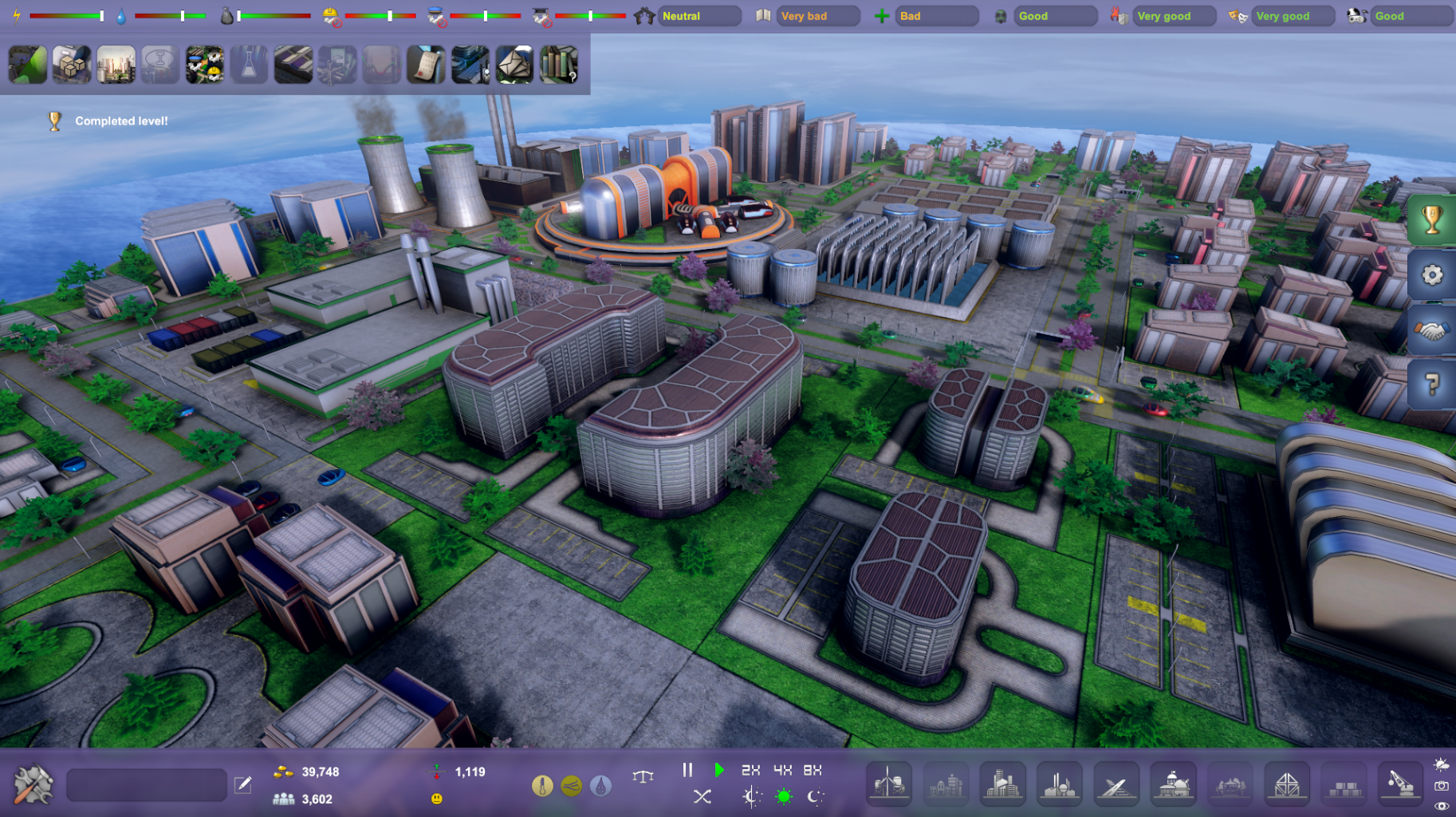Click the Very bad education status label

click(x=818, y=16)
